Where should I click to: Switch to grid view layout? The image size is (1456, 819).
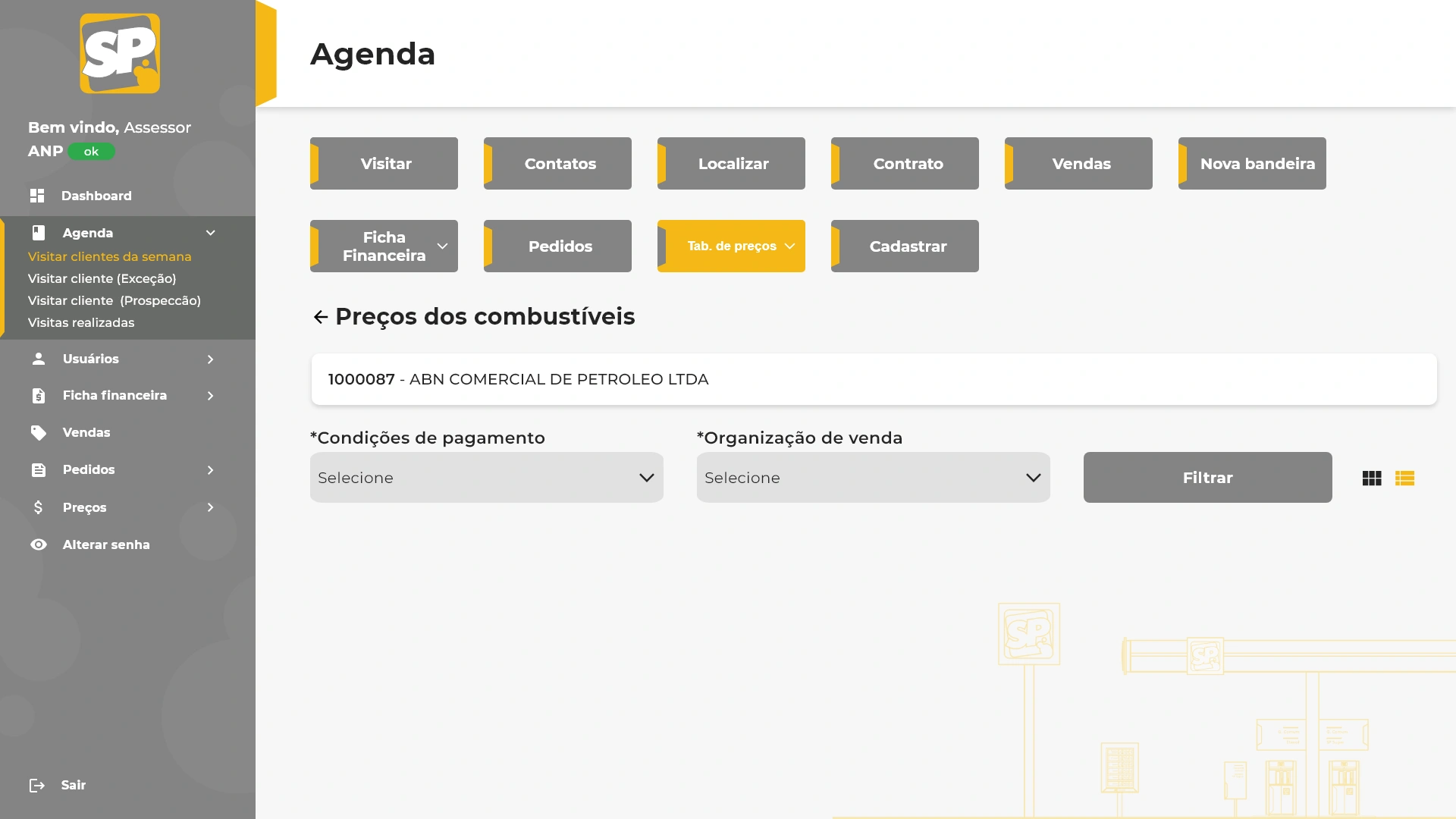(x=1372, y=479)
